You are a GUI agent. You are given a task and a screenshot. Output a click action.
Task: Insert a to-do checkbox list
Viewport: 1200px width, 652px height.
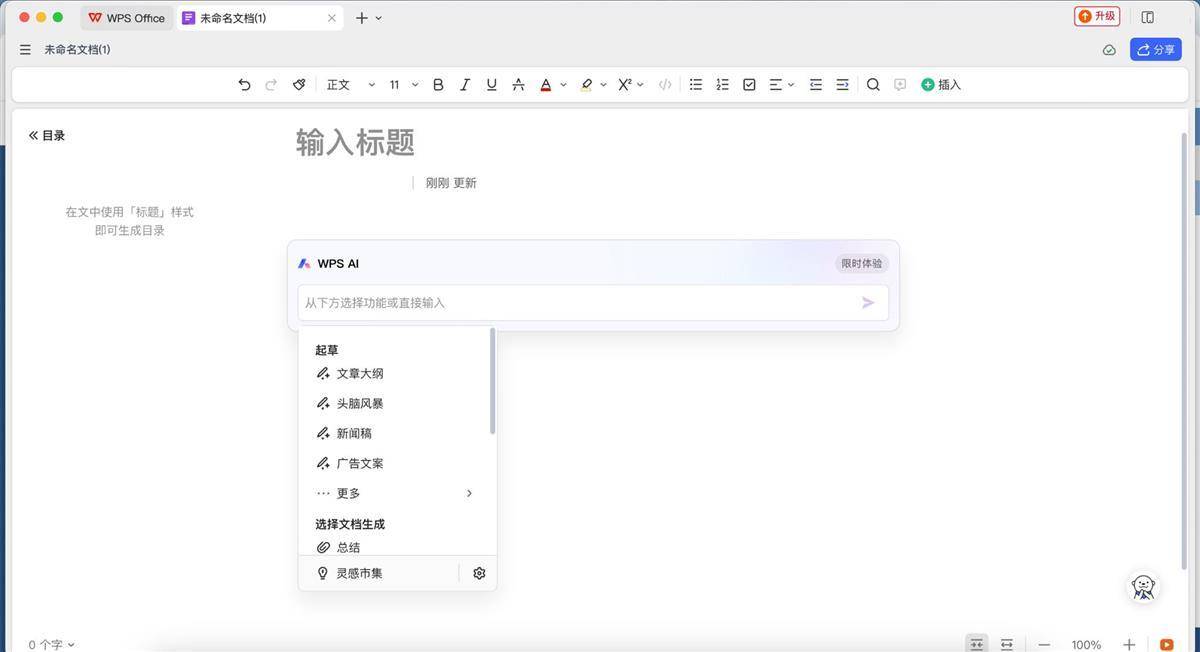coord(749,85)
